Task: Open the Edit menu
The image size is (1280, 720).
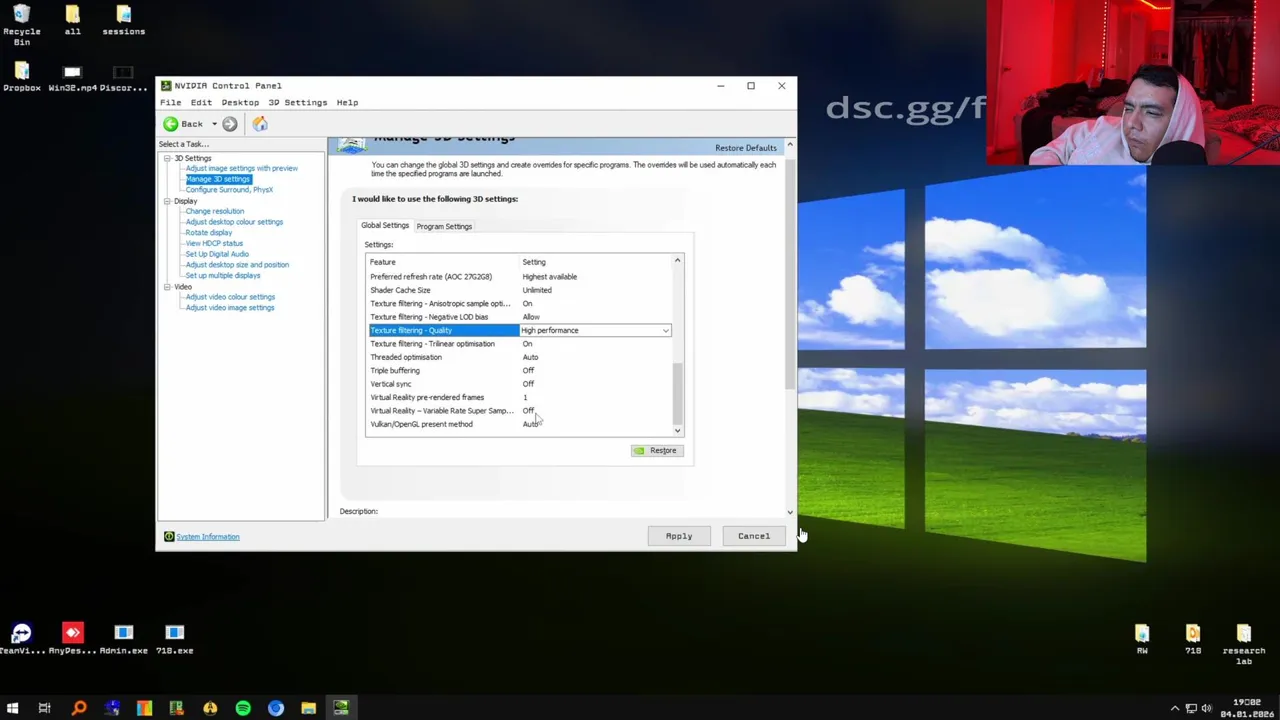Action: tap(201, 102)
